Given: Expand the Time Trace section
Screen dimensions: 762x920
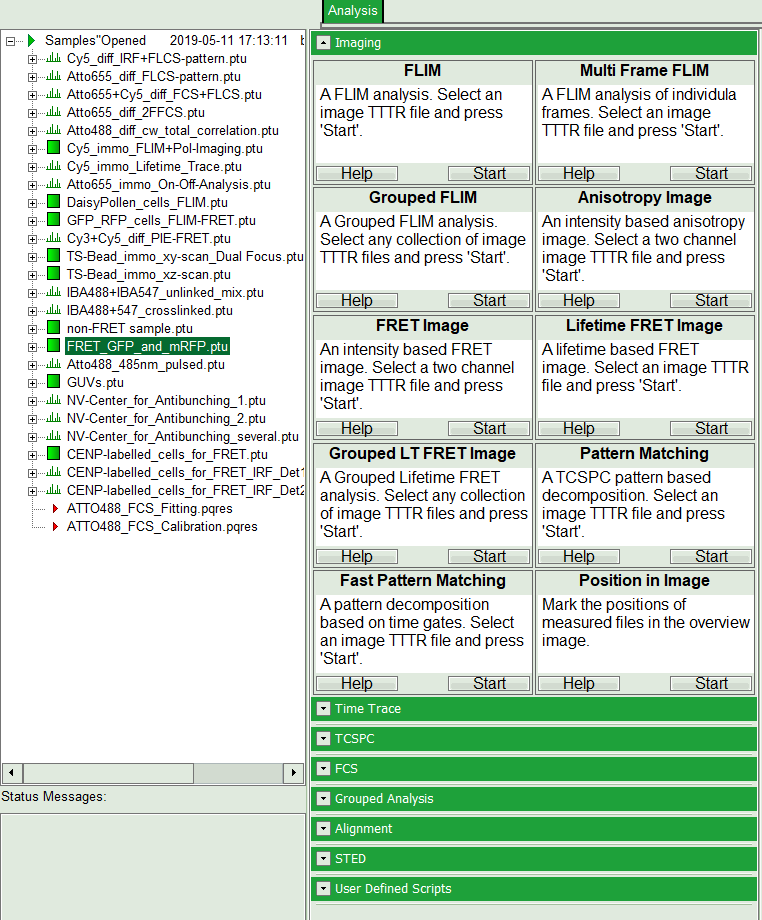Looking at the screenshot, I should (323, 709).
